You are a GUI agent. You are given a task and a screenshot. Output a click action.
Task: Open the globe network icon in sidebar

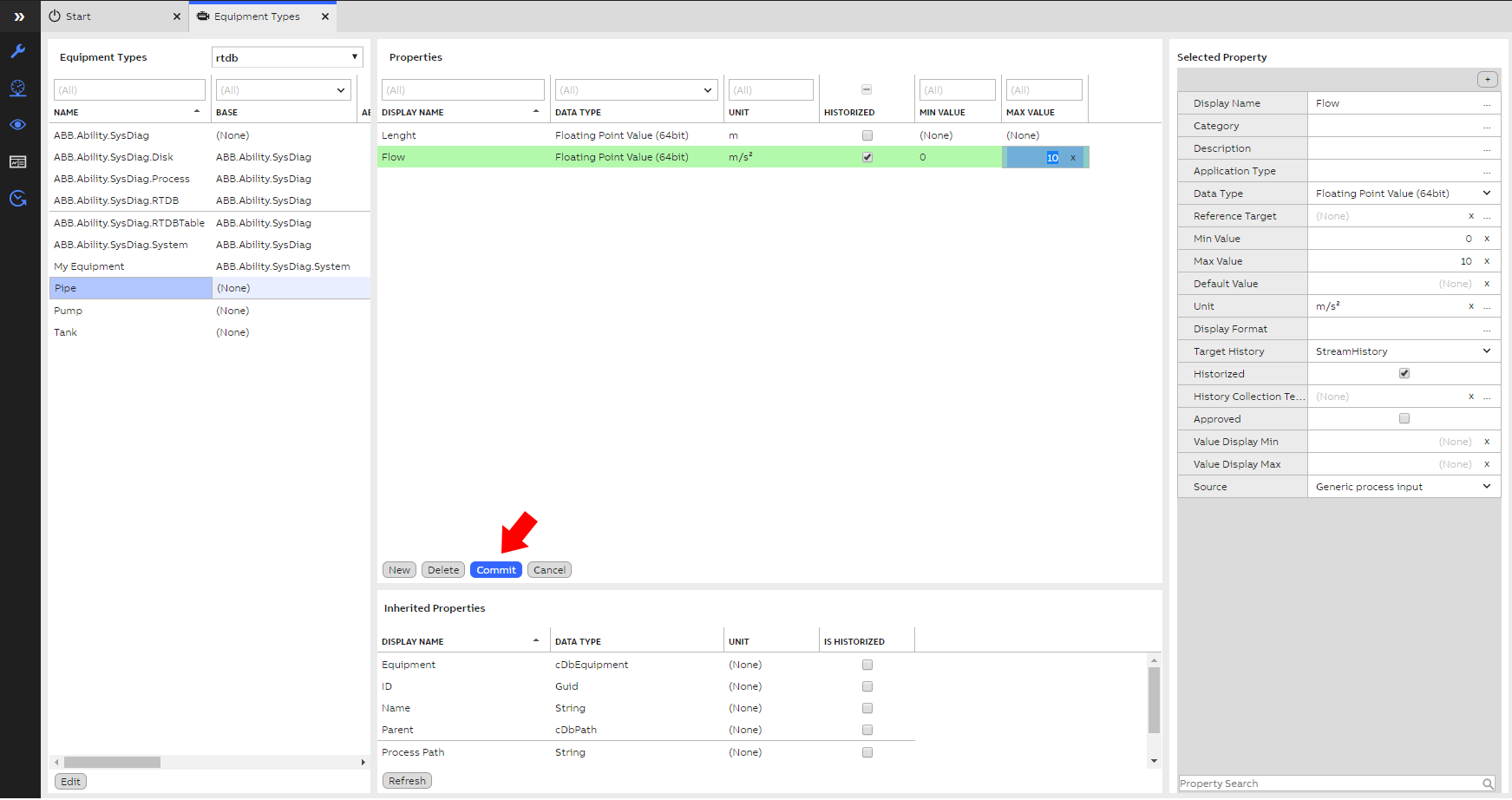pyautogui.click(x=18, y=88)
